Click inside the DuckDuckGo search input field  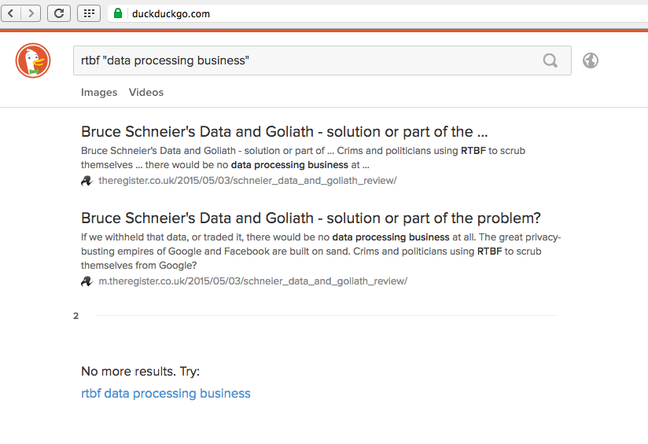tap(308, 60)
